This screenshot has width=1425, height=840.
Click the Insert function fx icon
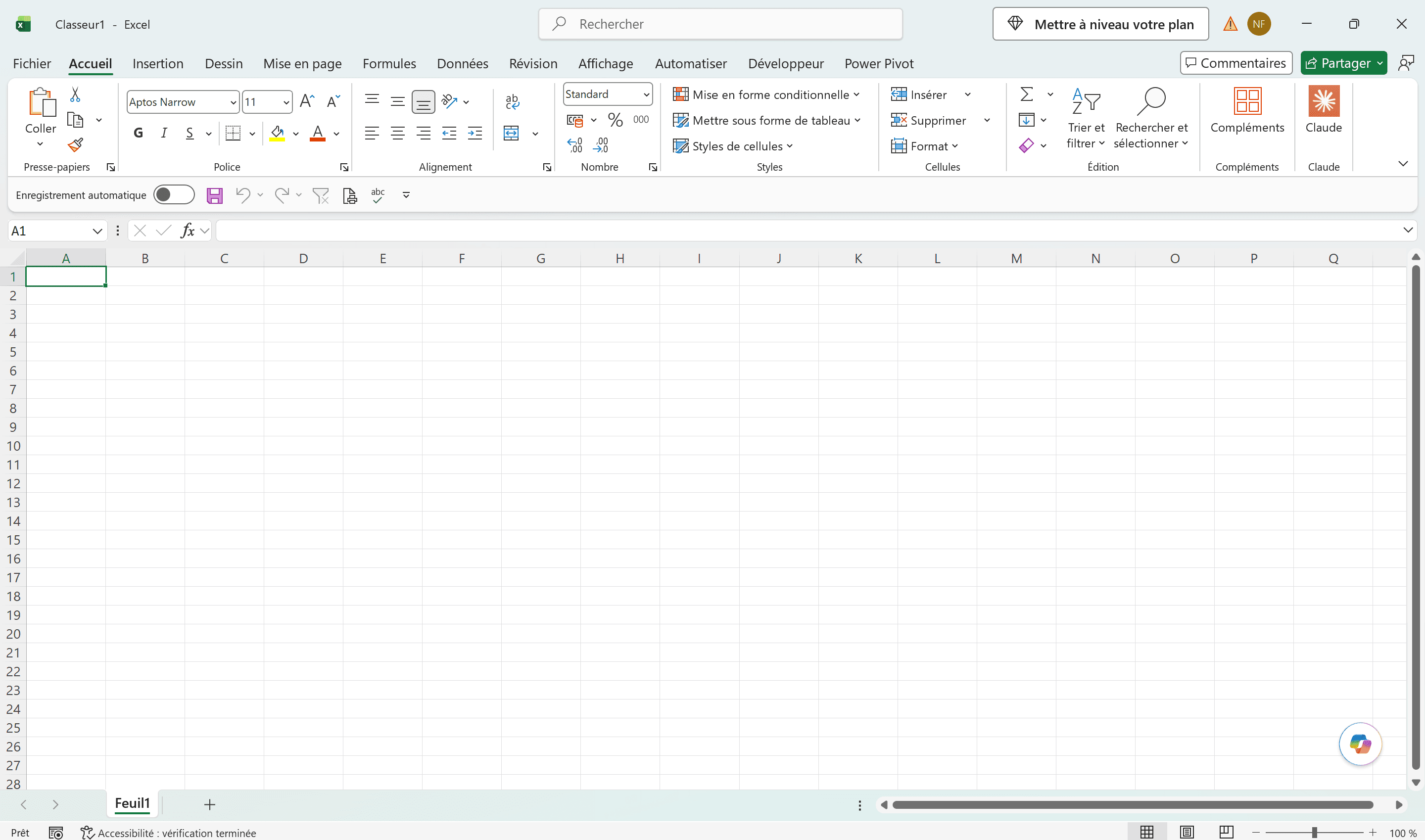click(x=188, y=231)
